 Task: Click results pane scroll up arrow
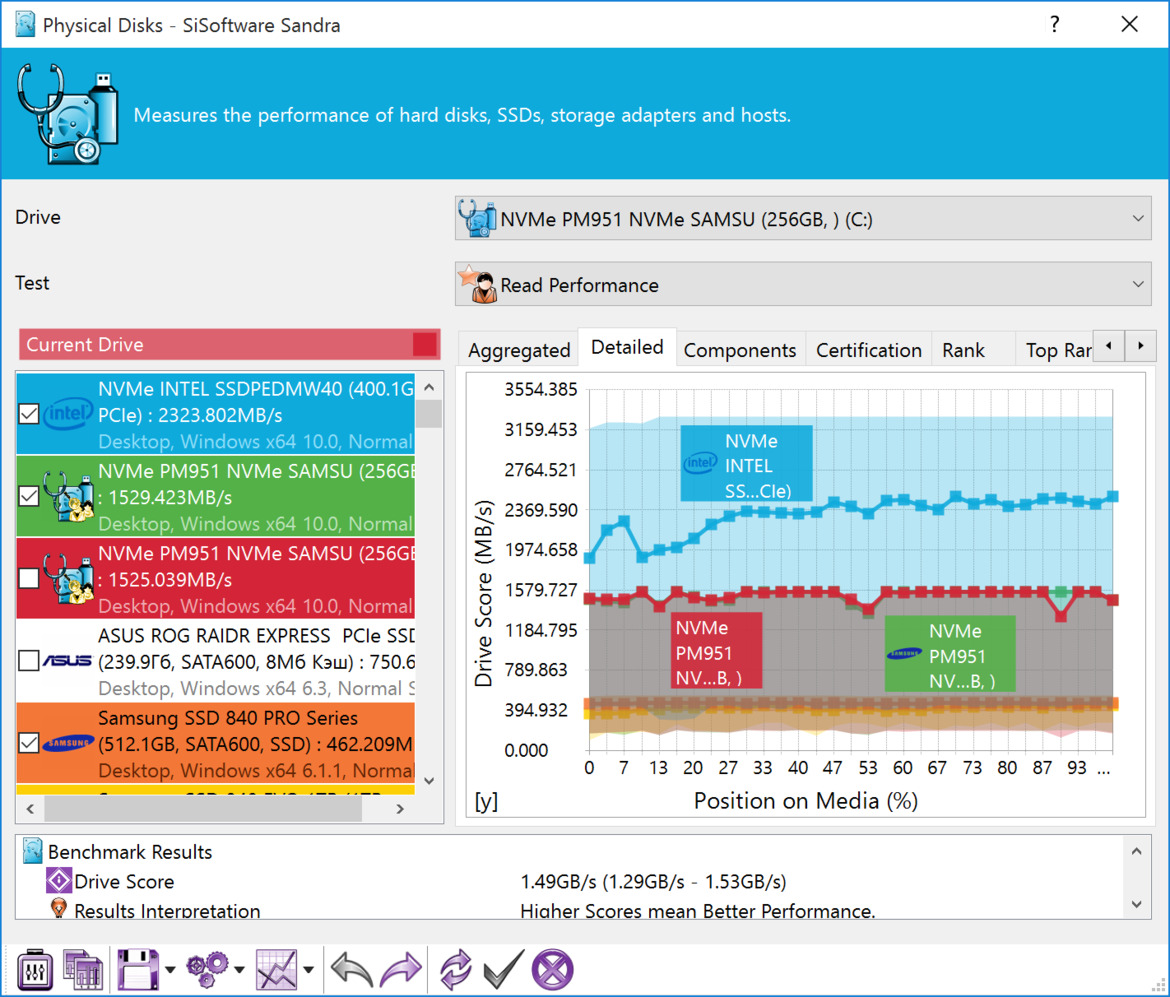[x=1136, y=851]
